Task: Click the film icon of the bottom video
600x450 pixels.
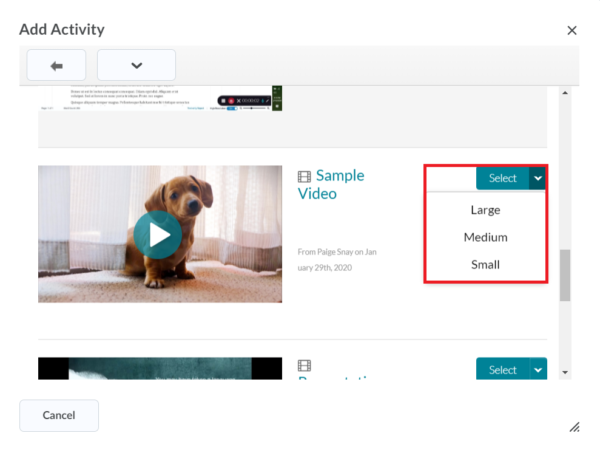Action: coord(305,366)
